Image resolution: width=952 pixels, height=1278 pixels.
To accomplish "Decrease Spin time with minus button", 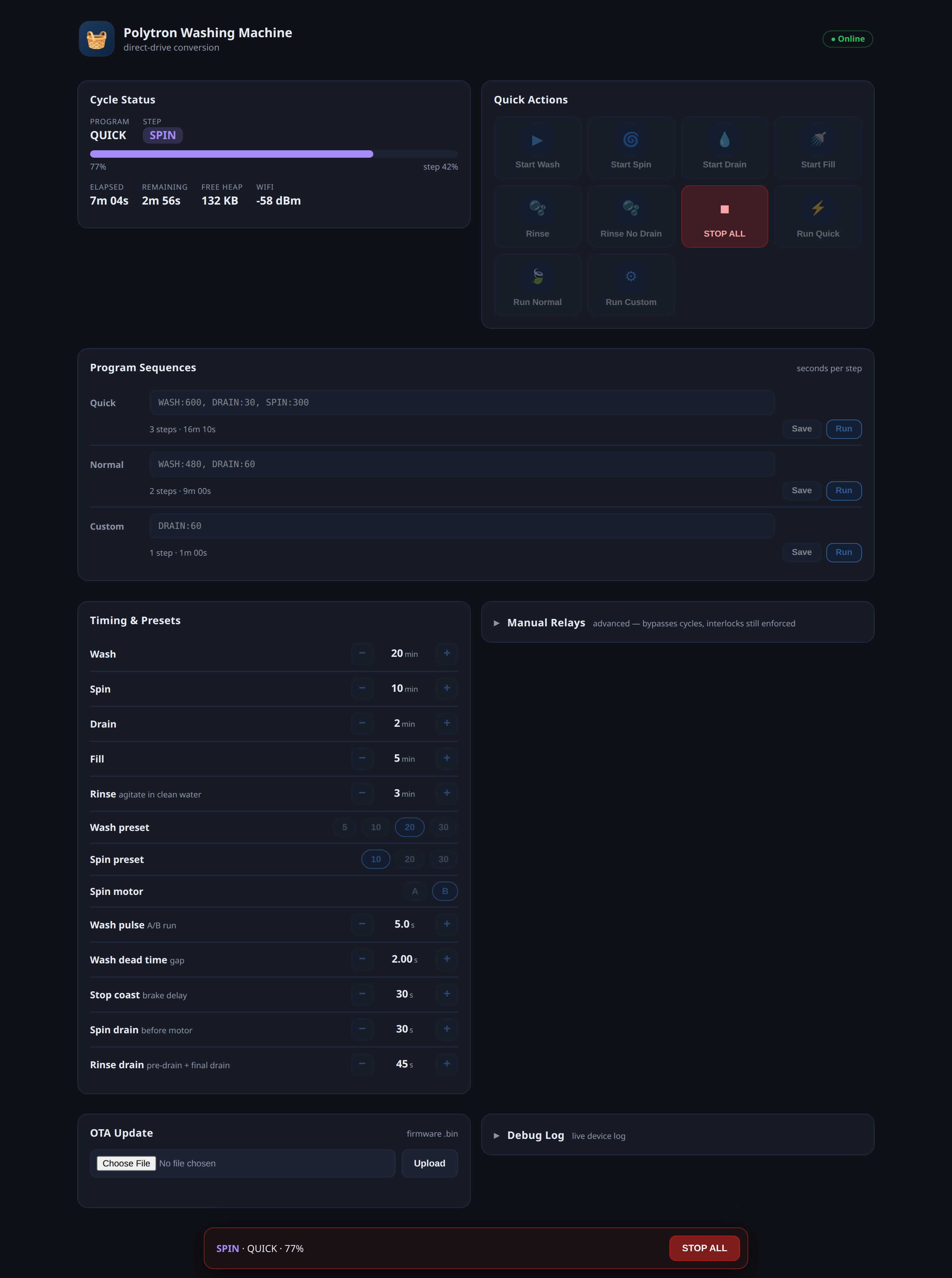I will [362, 688].
